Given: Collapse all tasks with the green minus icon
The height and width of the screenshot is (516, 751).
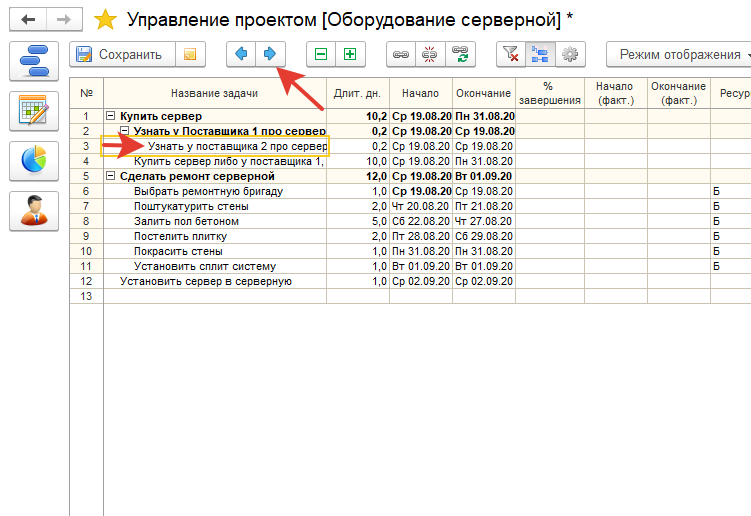Looking at the screenshot, I should point(321,54).
